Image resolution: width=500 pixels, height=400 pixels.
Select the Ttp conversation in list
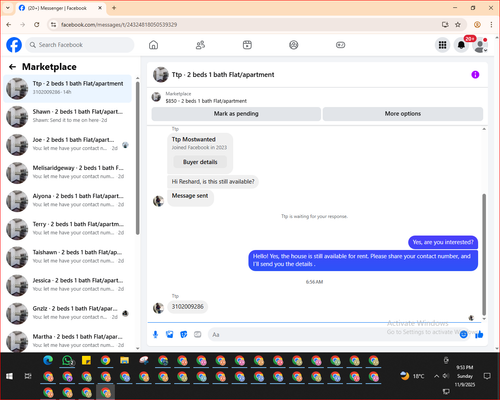pos(68,89)
